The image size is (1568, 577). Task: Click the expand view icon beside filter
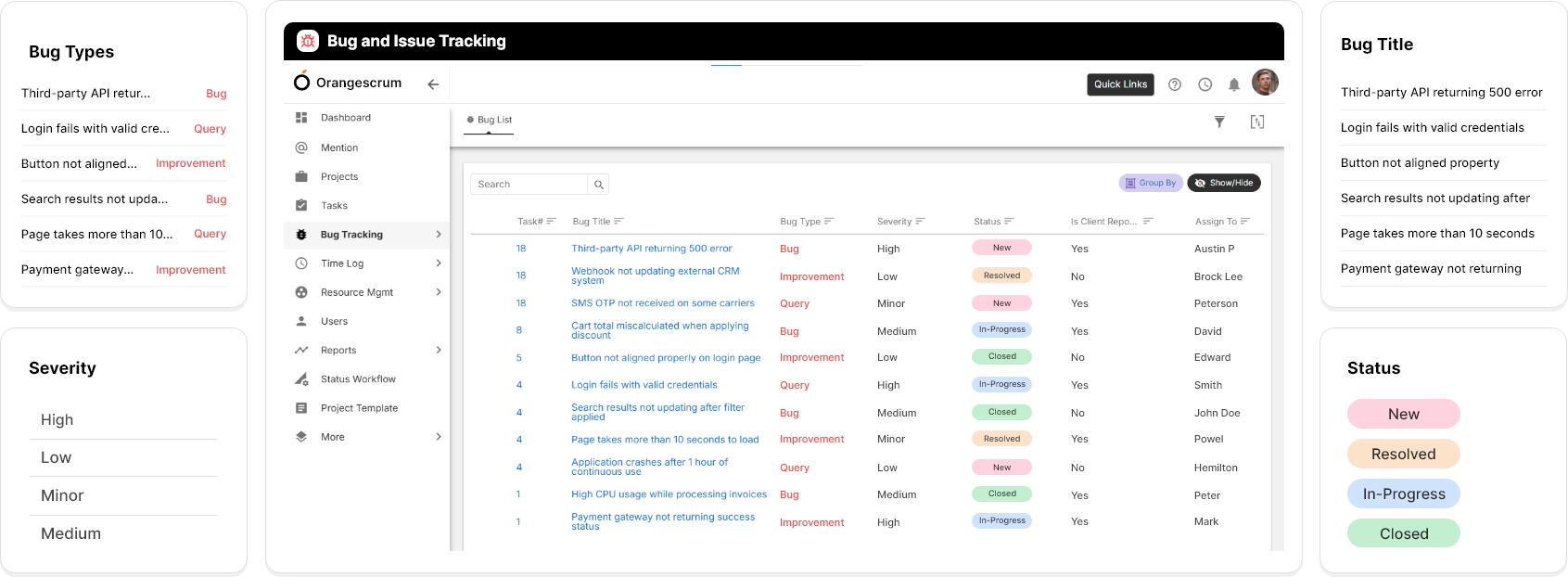tap(1257, 122)
